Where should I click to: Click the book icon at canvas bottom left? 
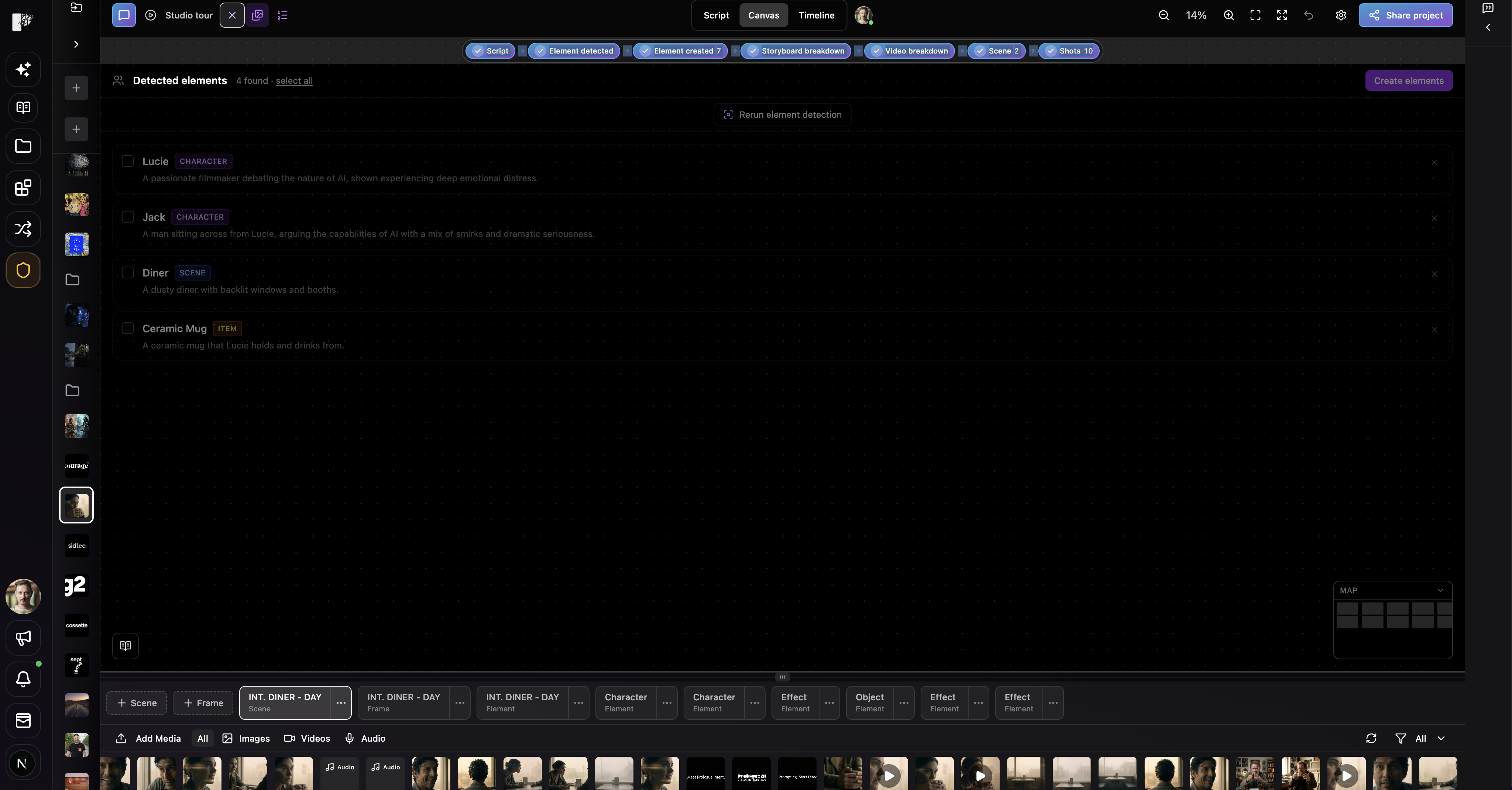point(125,646)
